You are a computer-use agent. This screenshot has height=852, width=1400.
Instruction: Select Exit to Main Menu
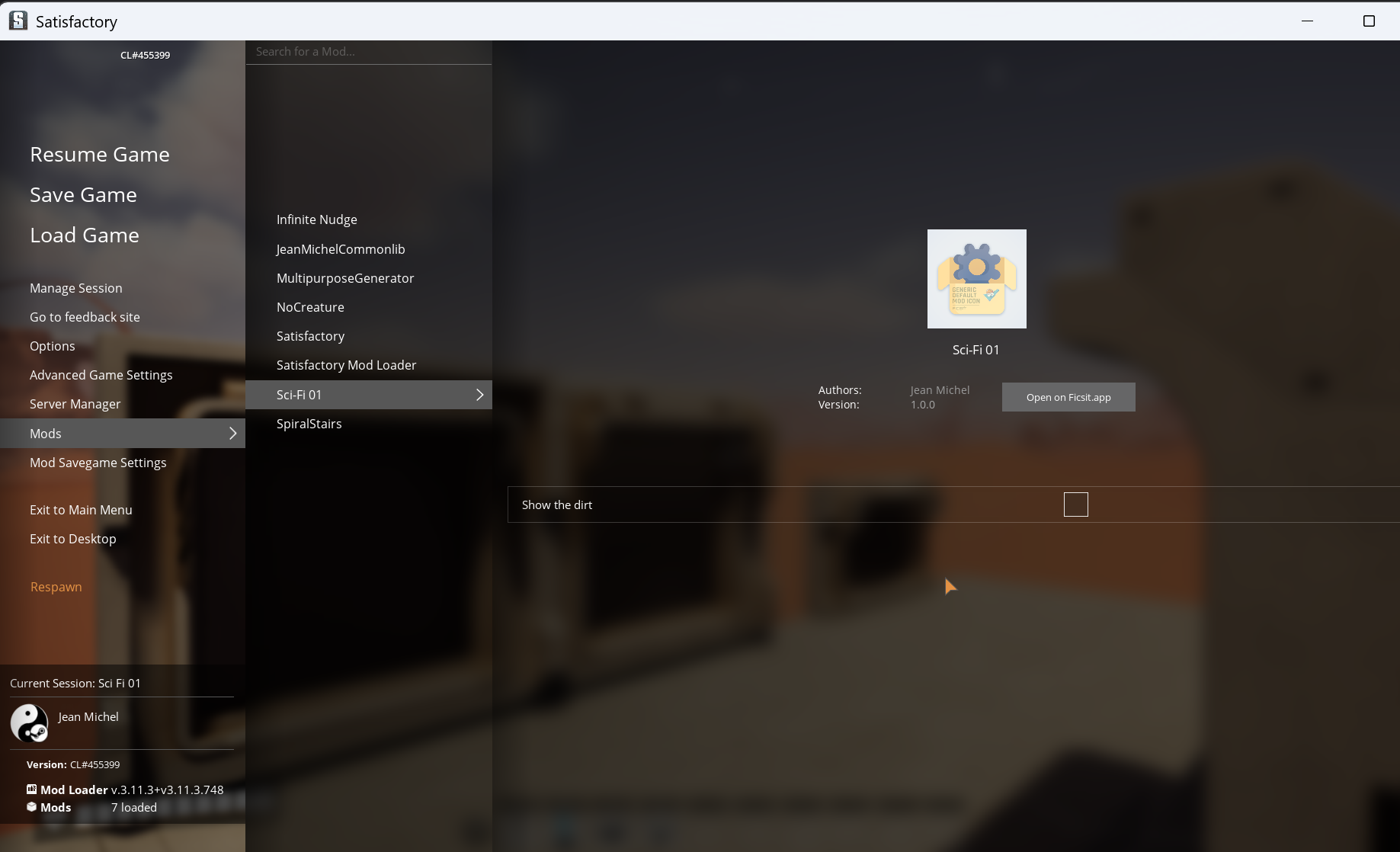pyautogui.click(x=81, y=510)
